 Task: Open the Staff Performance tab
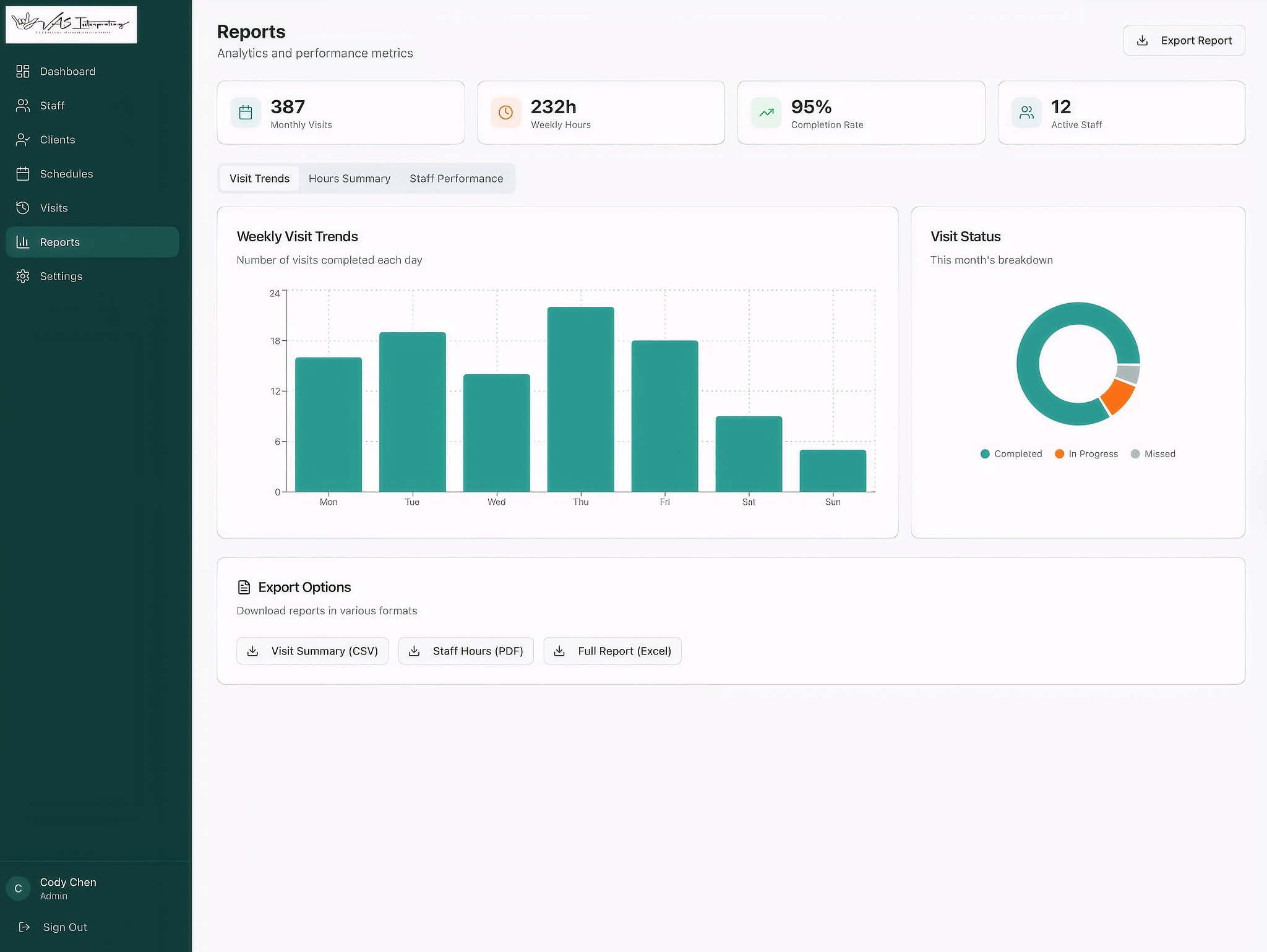(457, 178)
